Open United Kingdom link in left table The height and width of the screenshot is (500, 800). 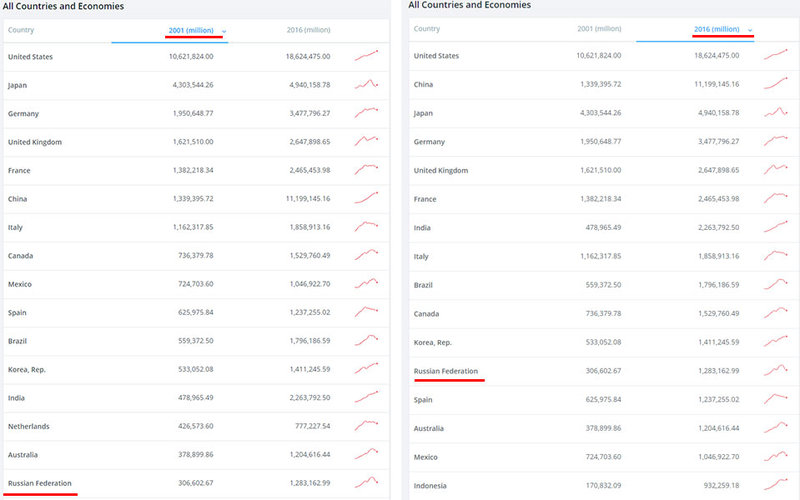35,142
